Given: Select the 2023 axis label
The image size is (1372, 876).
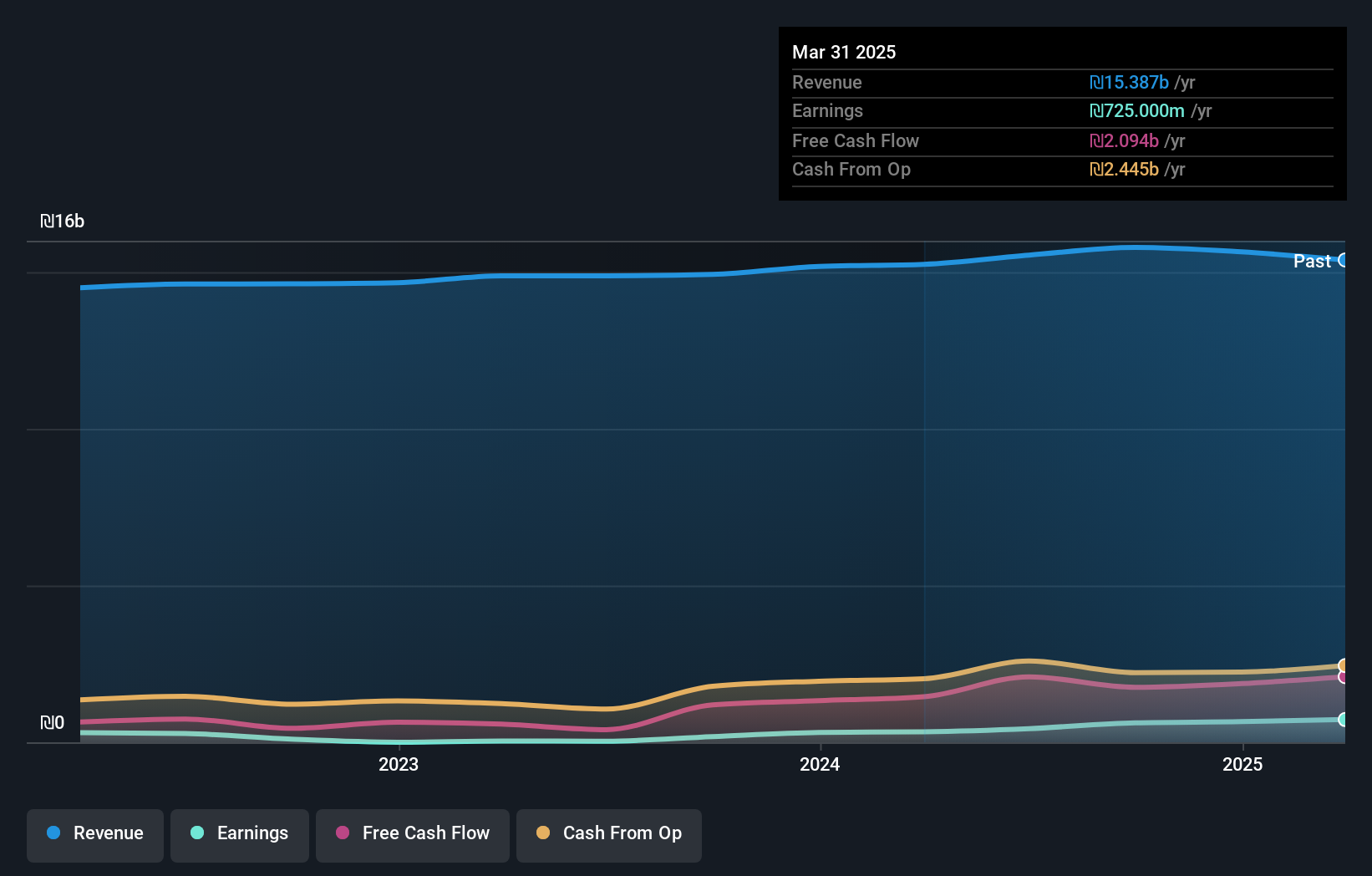Looking at the screenshot, I should [x=399, y=764].
